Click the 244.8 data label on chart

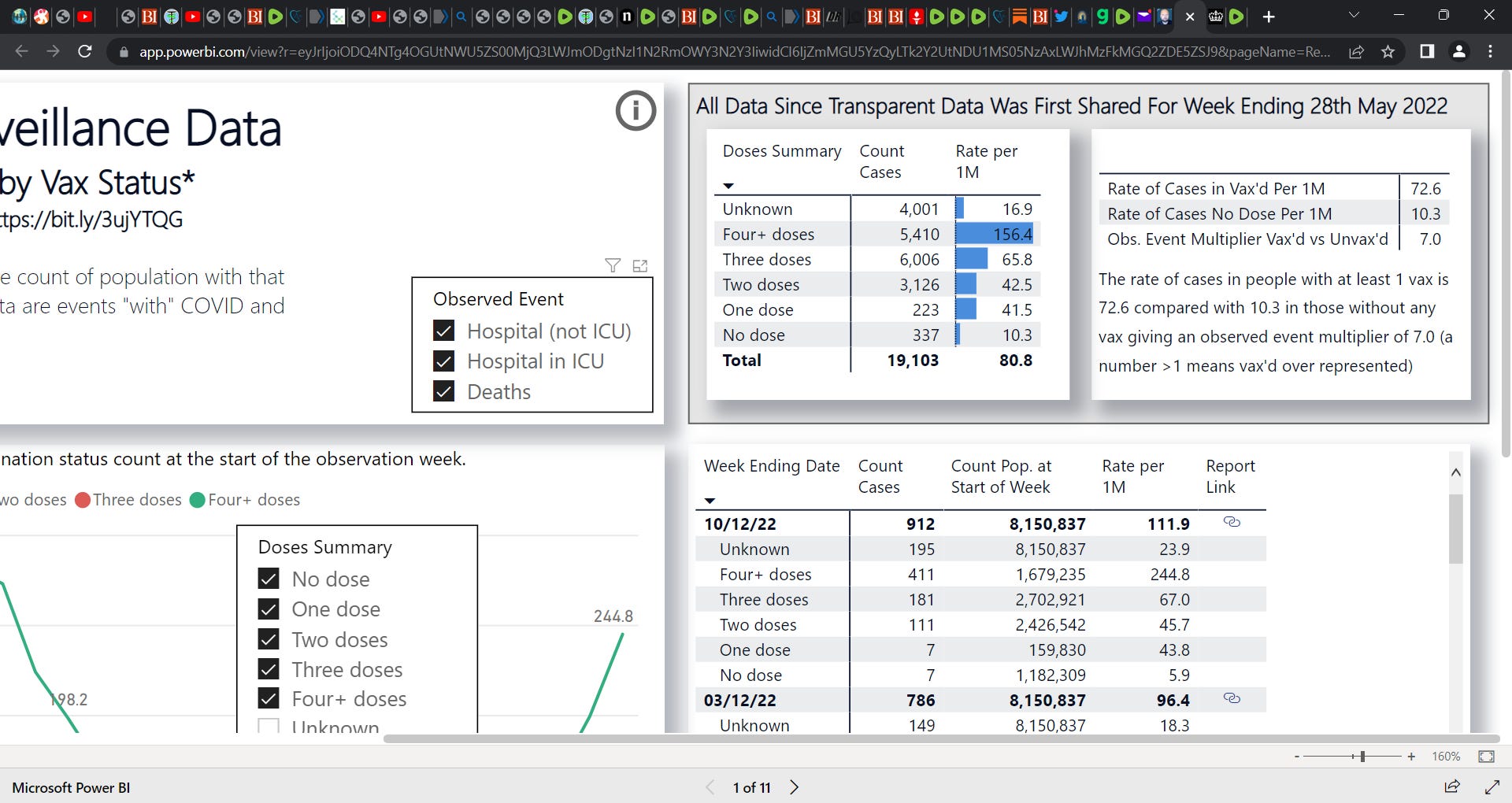click(x=613, y=616)
